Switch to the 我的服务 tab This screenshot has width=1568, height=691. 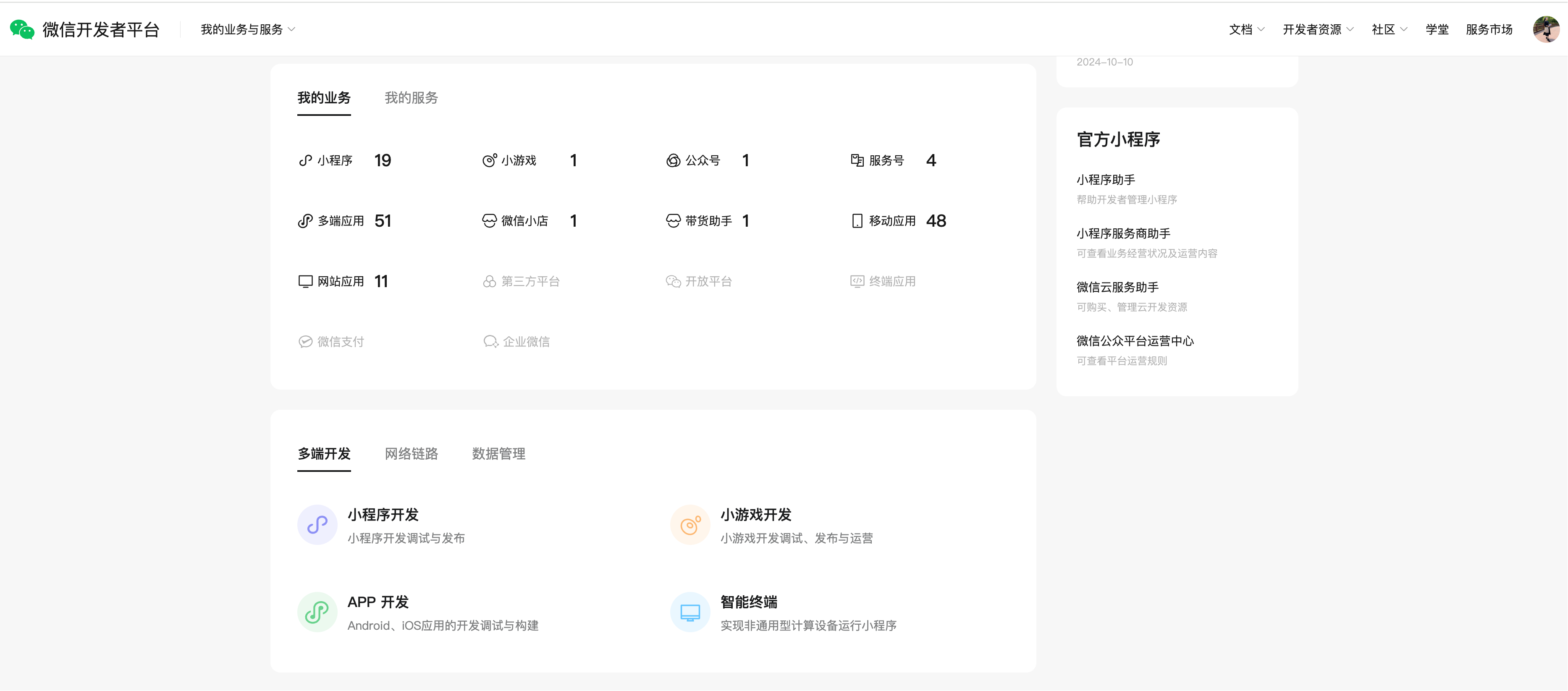click(x=411, y=98)
